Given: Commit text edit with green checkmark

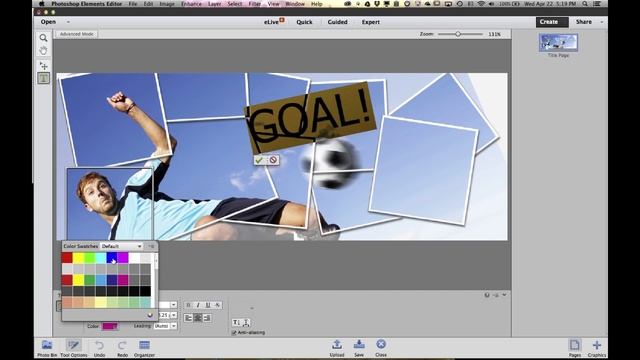Looking at the screenshot, I should (x=259, y=160).
